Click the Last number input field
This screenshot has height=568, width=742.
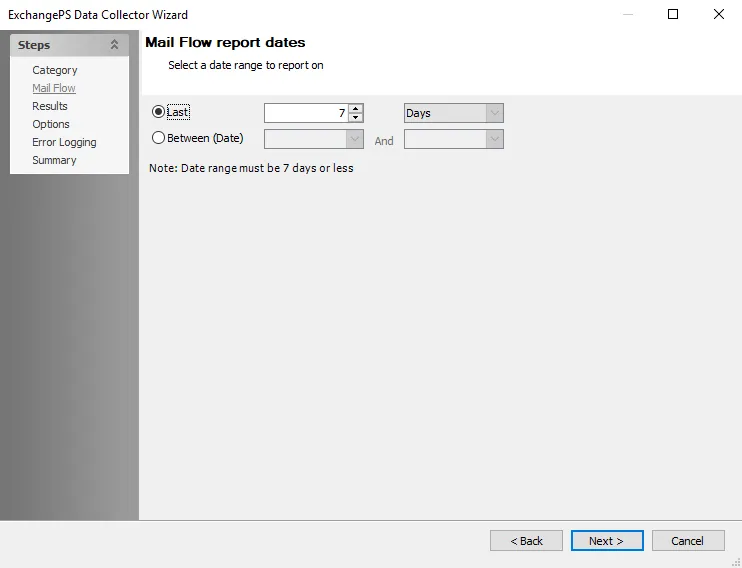coord(306,113)
